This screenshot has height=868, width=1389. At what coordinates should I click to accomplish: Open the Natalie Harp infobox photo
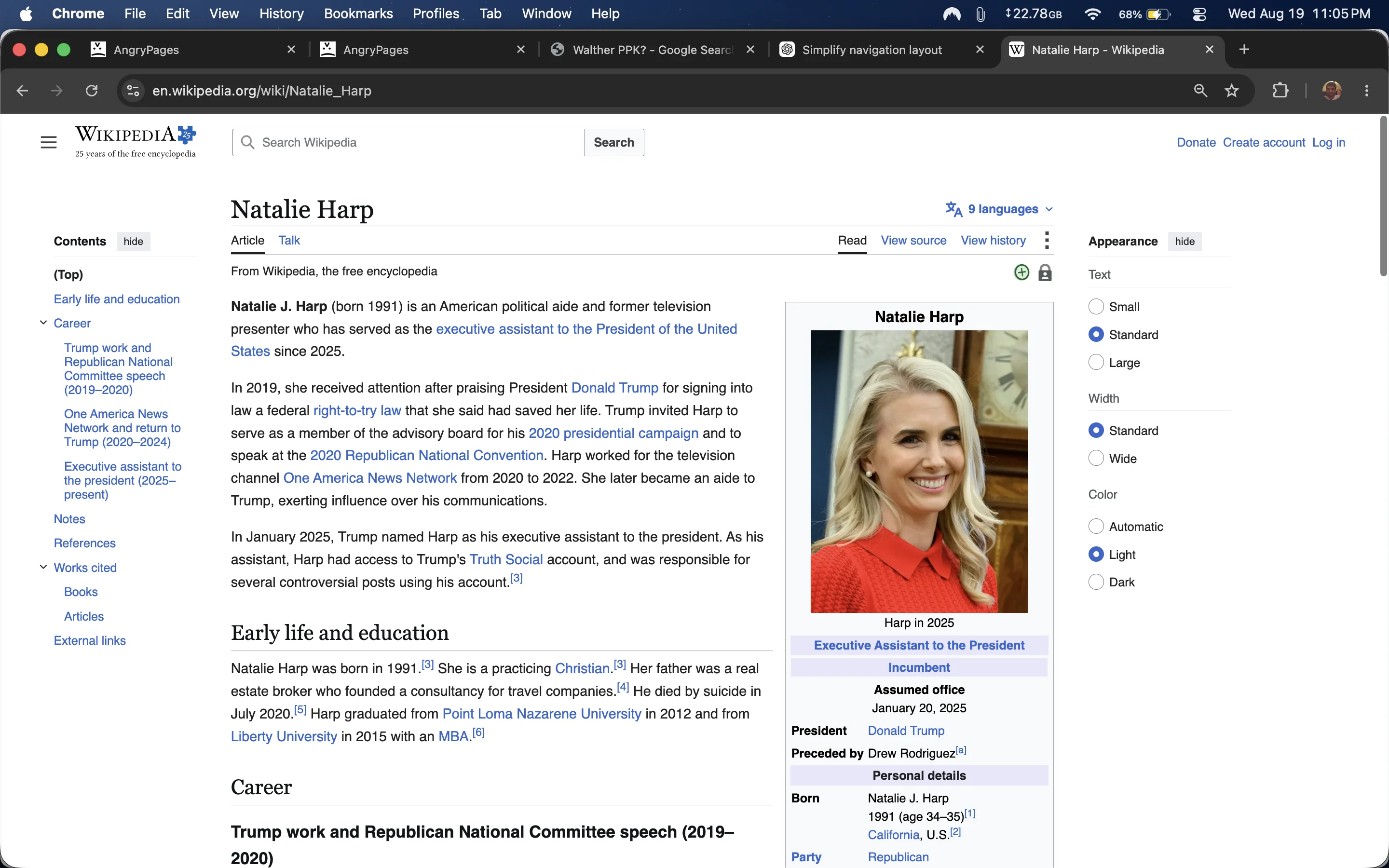click(x=918, y=471)
